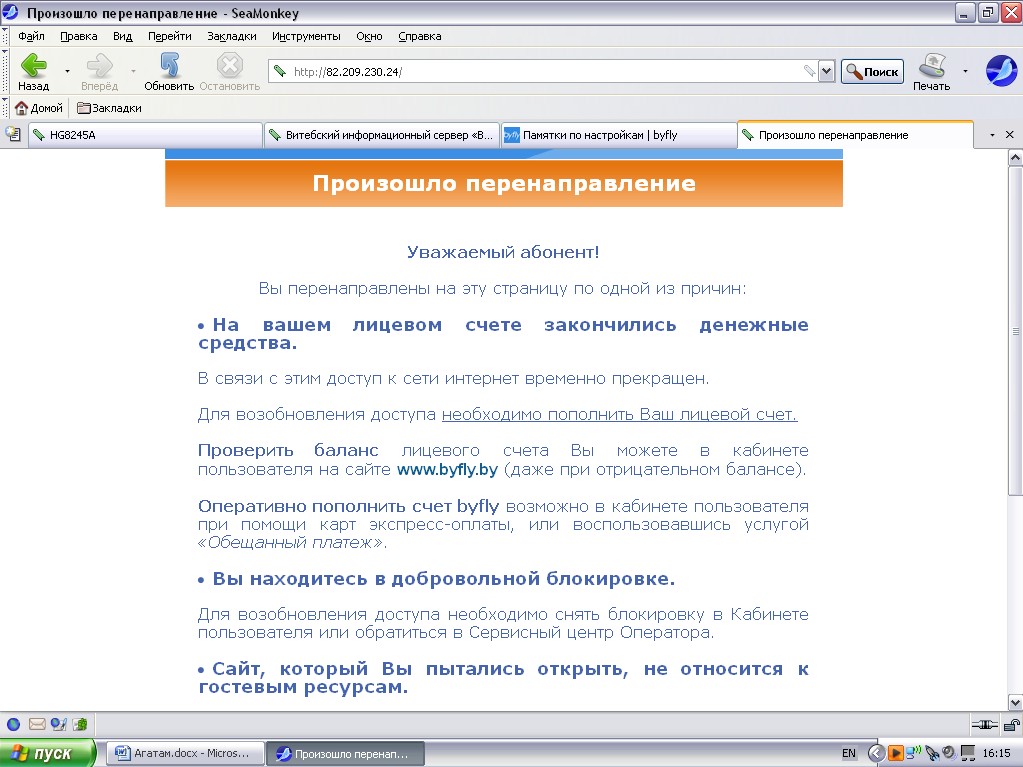The image size is (1023, 767).
Task: Open the www.byfly.by link
Action: [448, 470]
